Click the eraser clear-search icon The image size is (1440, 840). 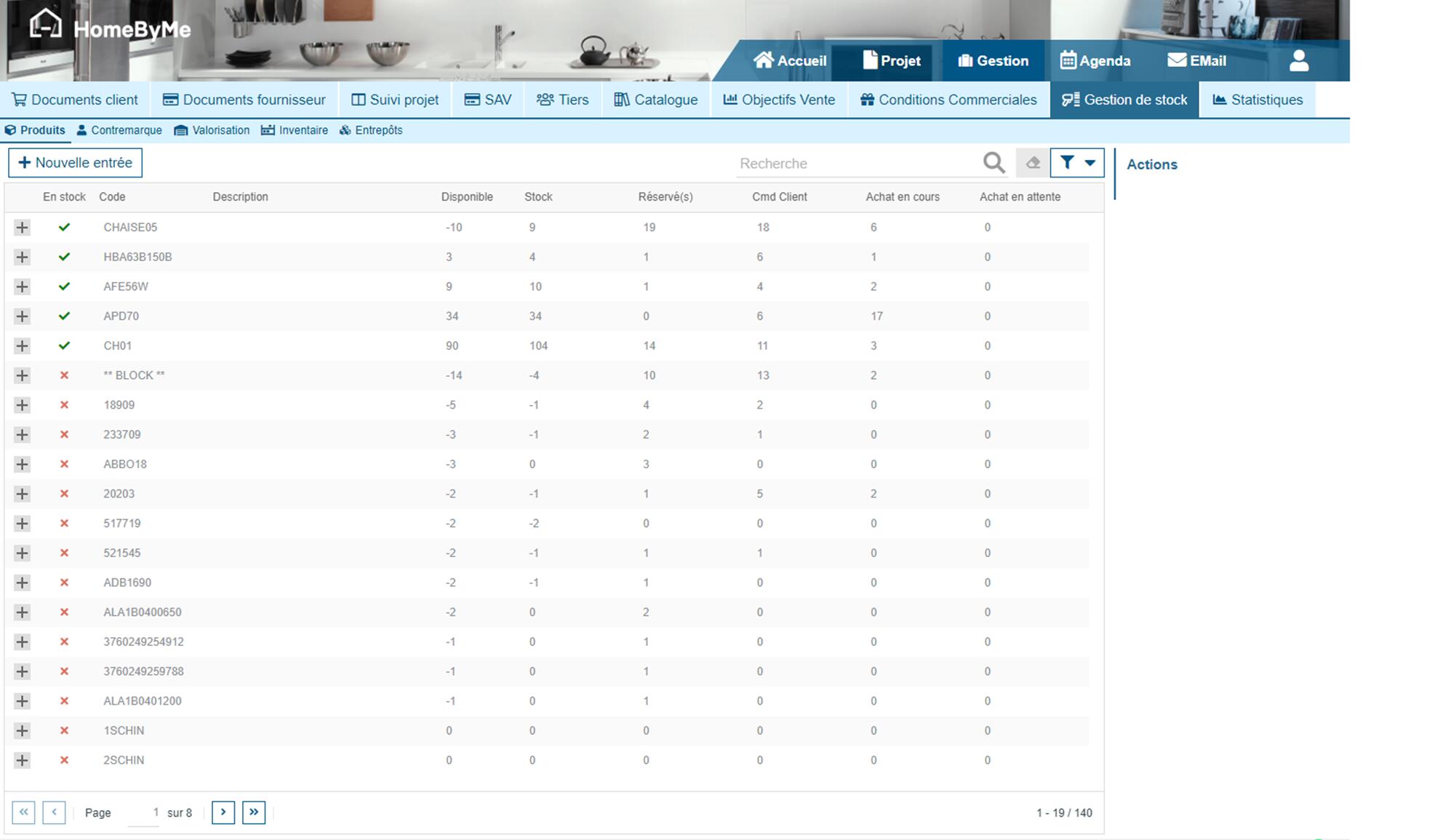pyautogui.click(x=1033, y=163)
